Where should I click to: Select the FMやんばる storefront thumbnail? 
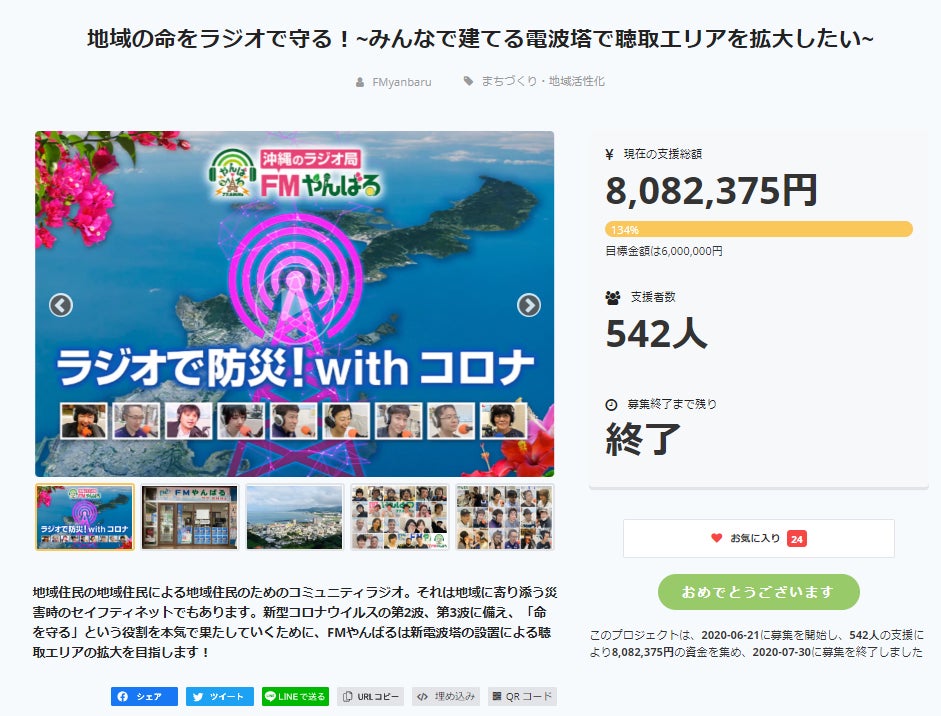coord(190,517)
